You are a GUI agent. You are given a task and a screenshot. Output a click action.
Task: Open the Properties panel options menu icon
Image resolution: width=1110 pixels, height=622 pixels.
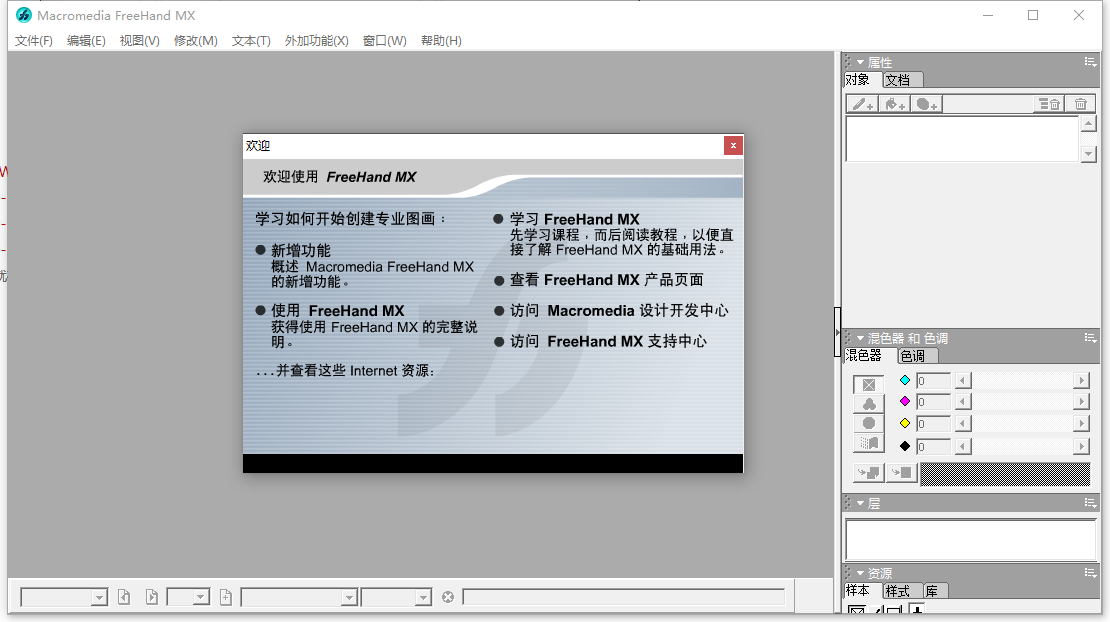coord(1090,62)
